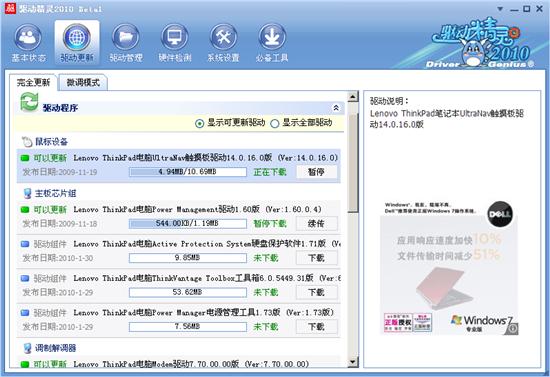Image resolution: width=550 pixels, height=377 pixels.
Task: Click the scrollbar down arrow
Action: point(353,362)
